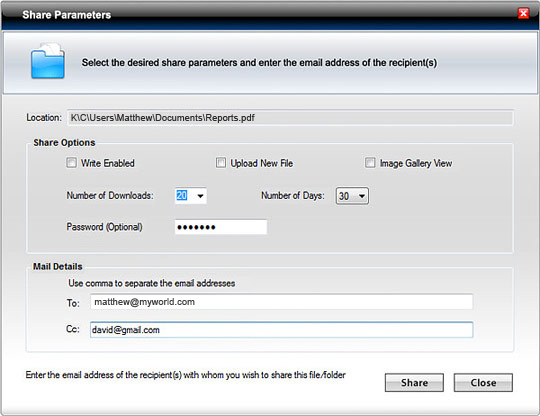Click the 'Number of Days:' label
540x416 pixels.
point(293,196)
